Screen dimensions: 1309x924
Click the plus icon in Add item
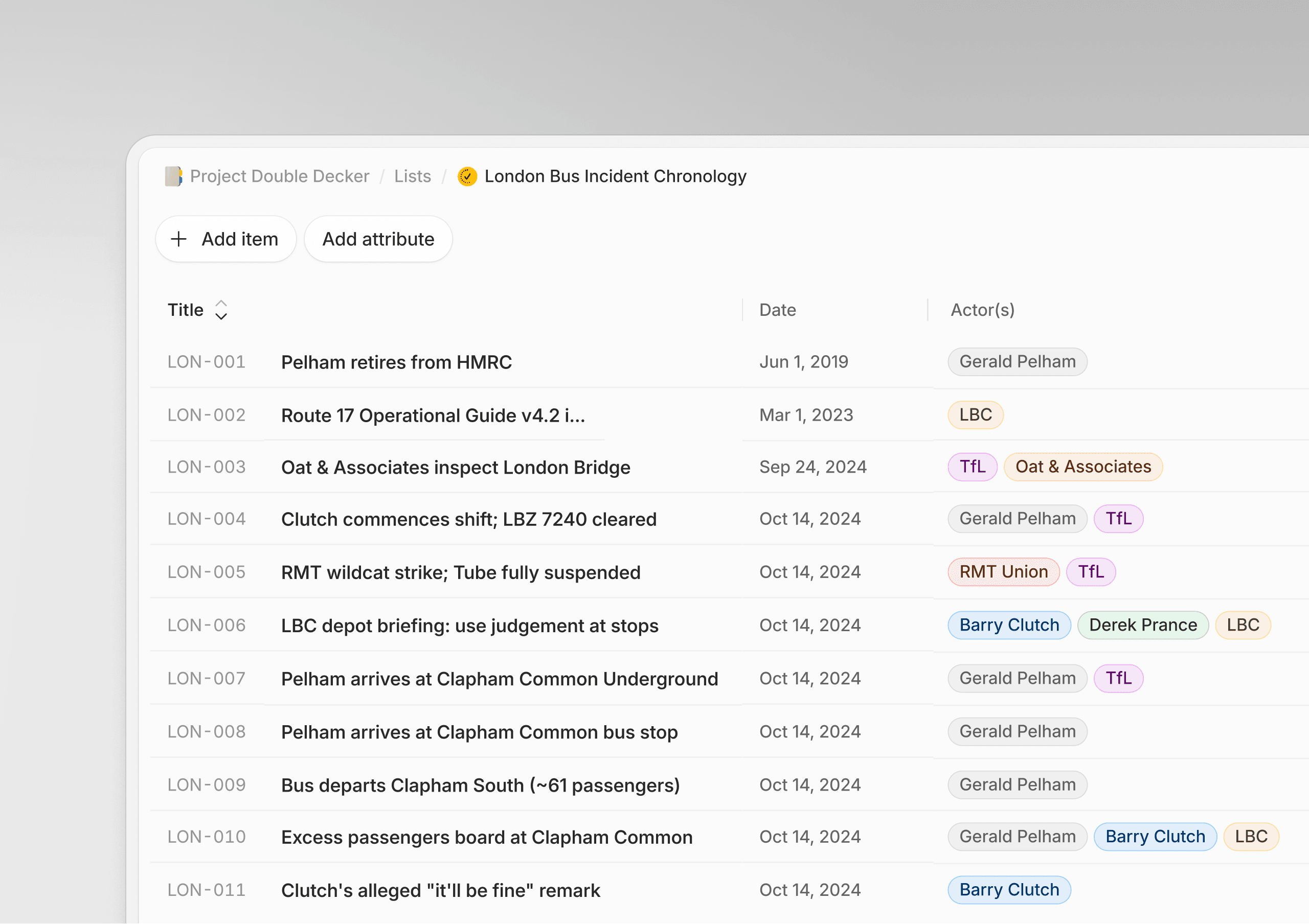pyautogui.click(x=178, y=239)
